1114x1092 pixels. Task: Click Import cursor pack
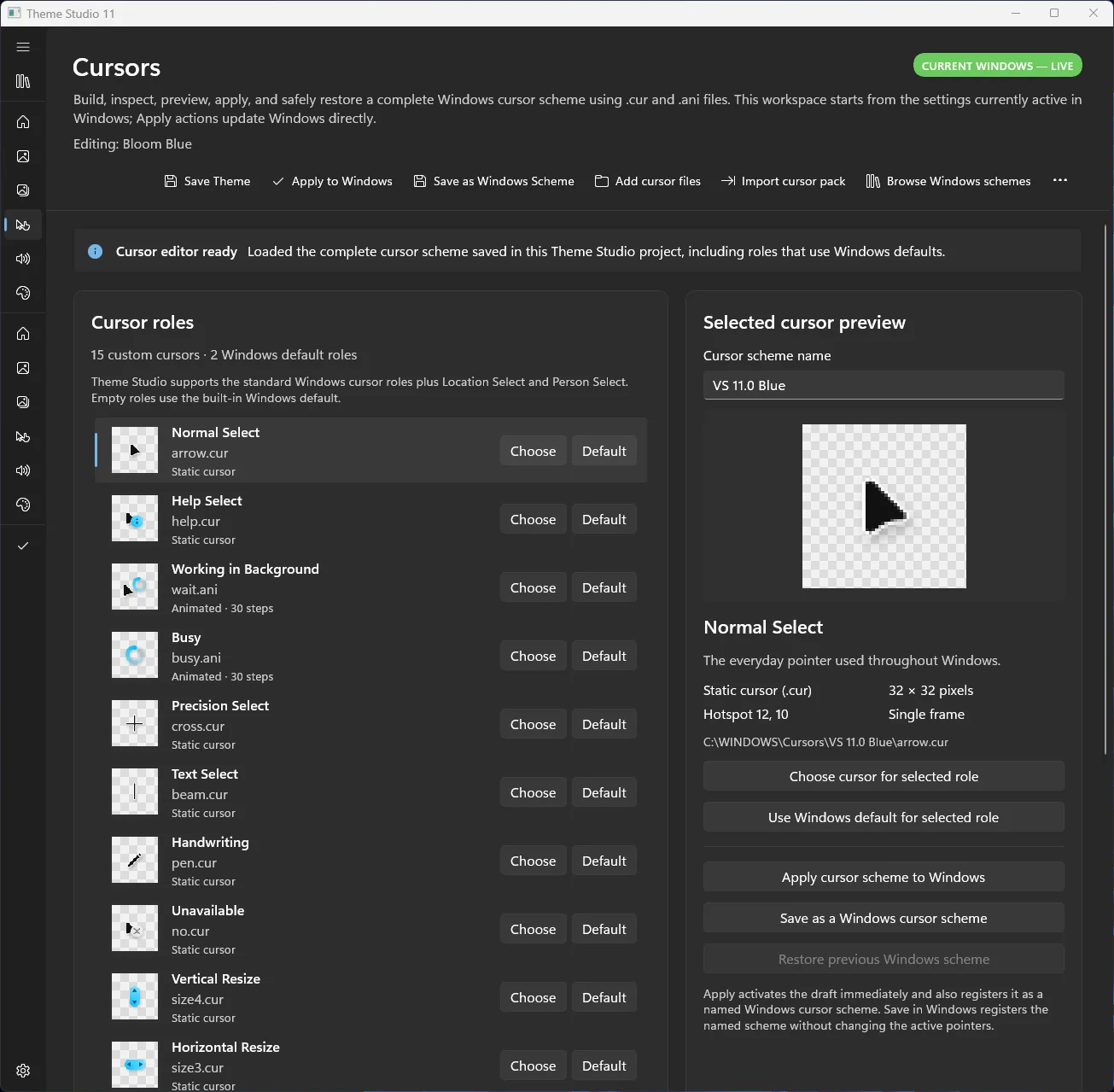784,181
